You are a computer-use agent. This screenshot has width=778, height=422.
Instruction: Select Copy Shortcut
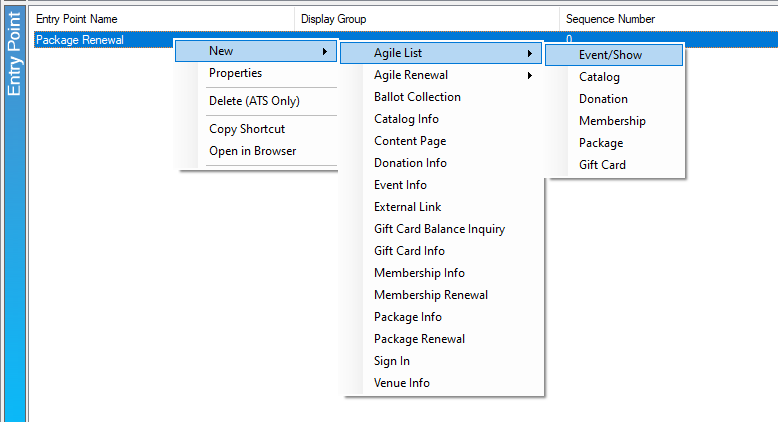[x=256, y=129]
